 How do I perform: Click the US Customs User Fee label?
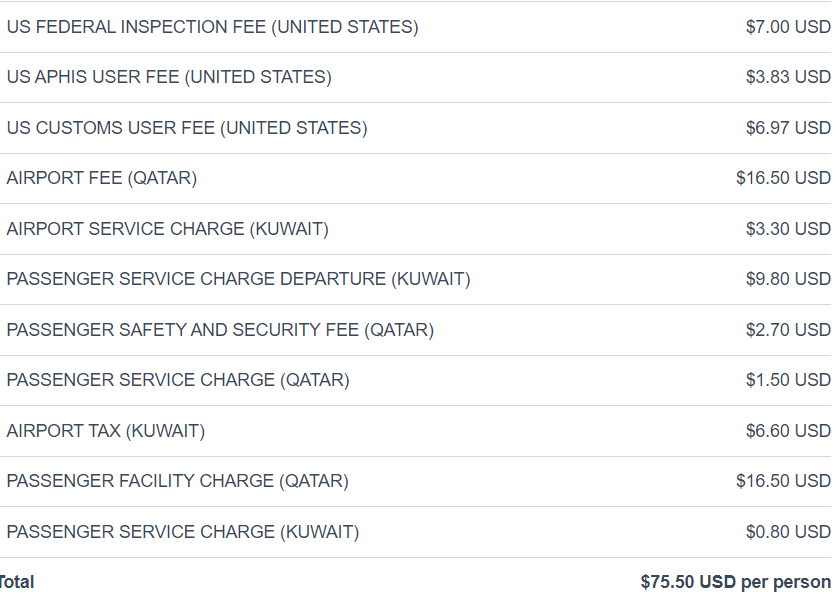(x=187, y=128)
